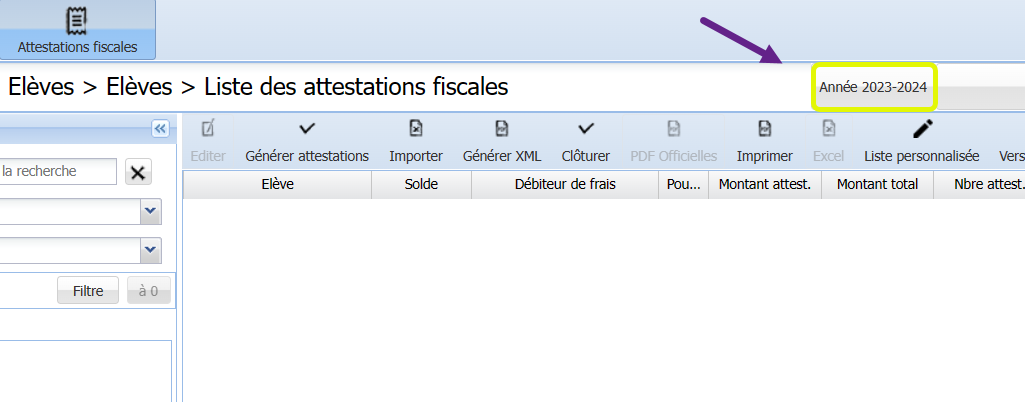Screen dimensions: 1025x402
Task: Click the Imprimer PDF icon
Action: [765, 129]
